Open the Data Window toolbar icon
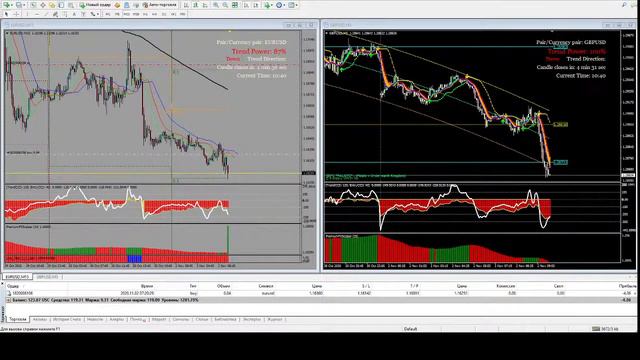Image resolution: width=640 pixels, height=360 pixels. [x=42, y=5]
